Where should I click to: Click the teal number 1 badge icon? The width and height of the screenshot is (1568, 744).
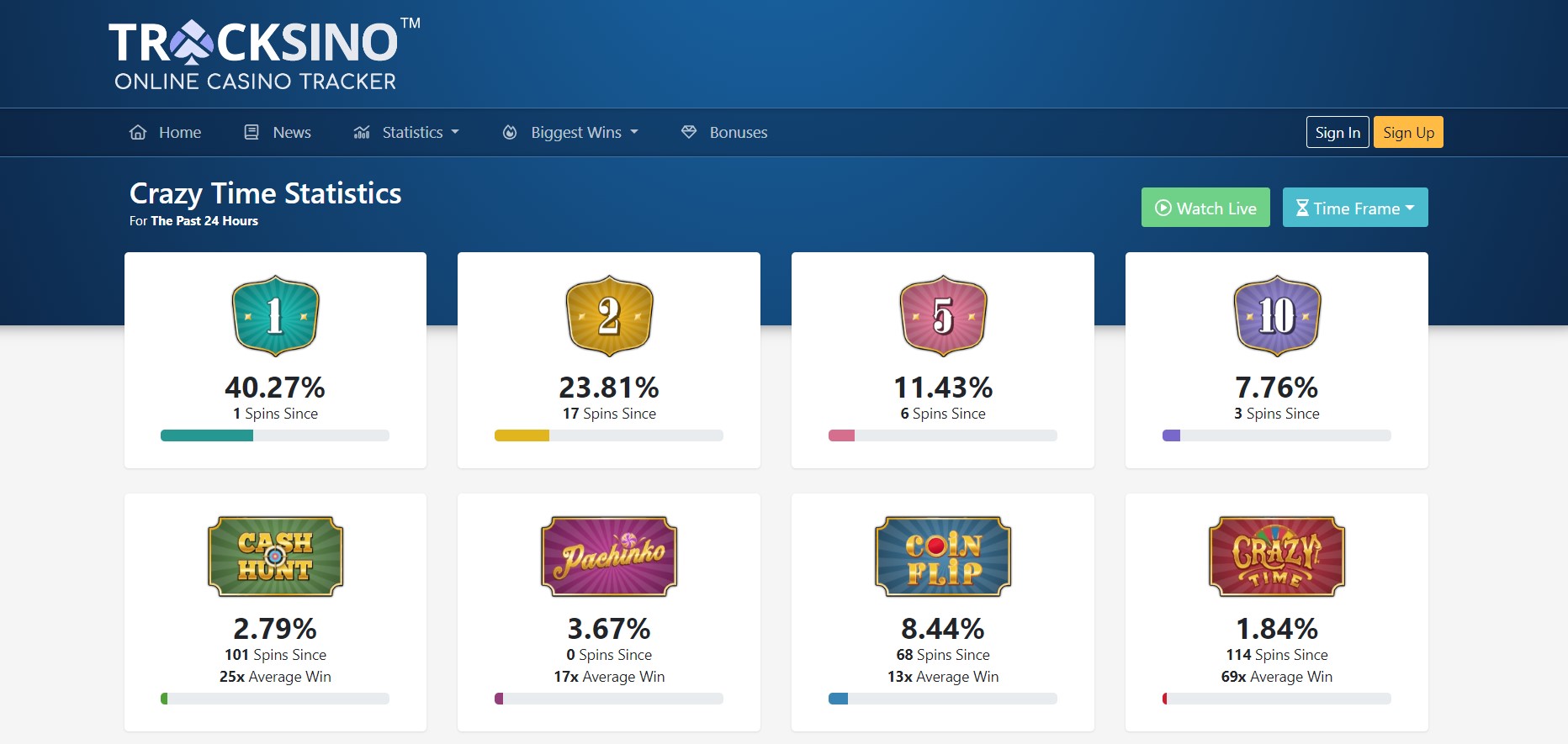point(275,316)
